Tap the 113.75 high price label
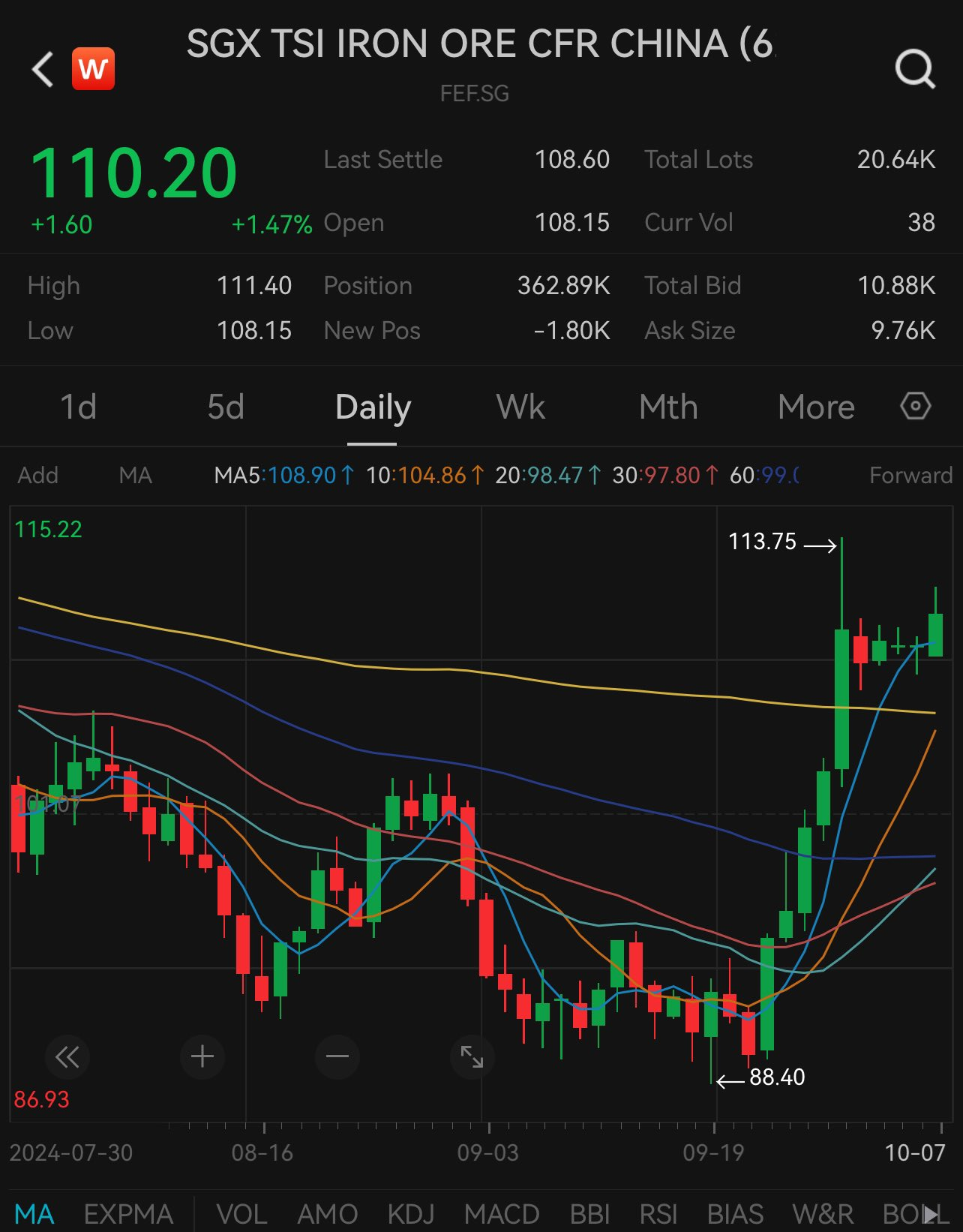The image size is (963, 1232). tap(762, 542)
